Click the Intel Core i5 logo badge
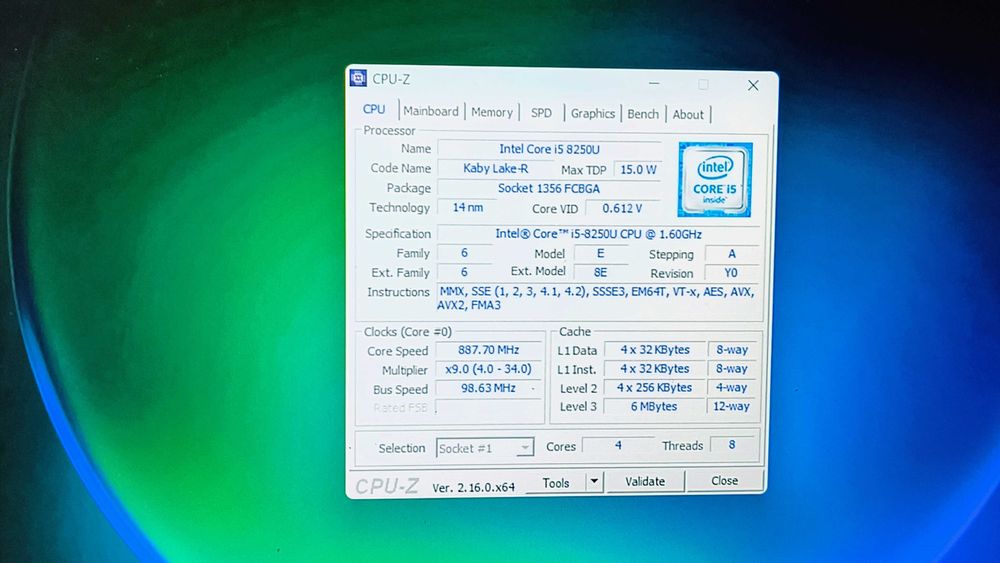 pyautogui.click(x=715, y=179)
